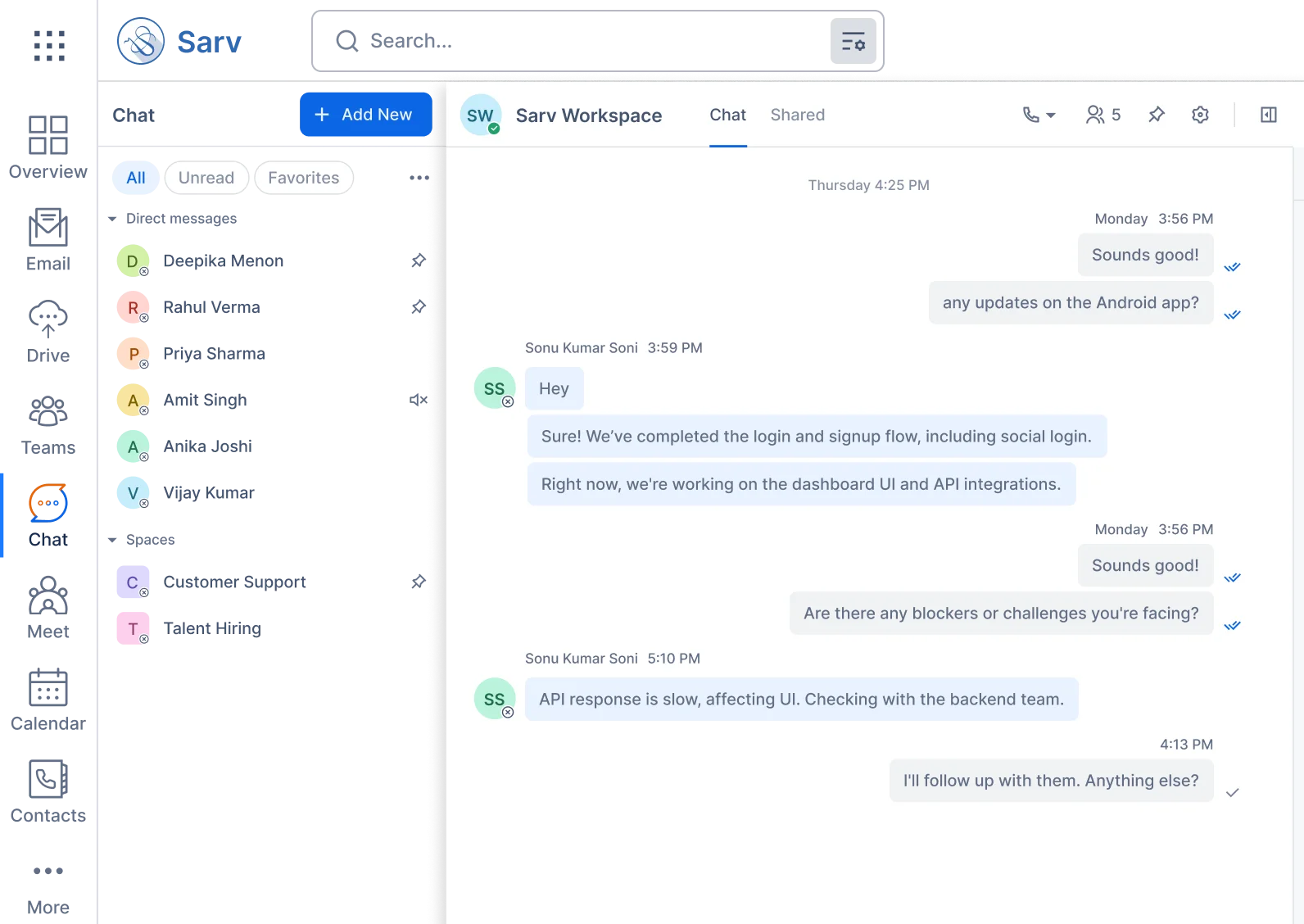Click the Sarv Workspace title
Screen dimensions: 1304x924
coord(589,115)
